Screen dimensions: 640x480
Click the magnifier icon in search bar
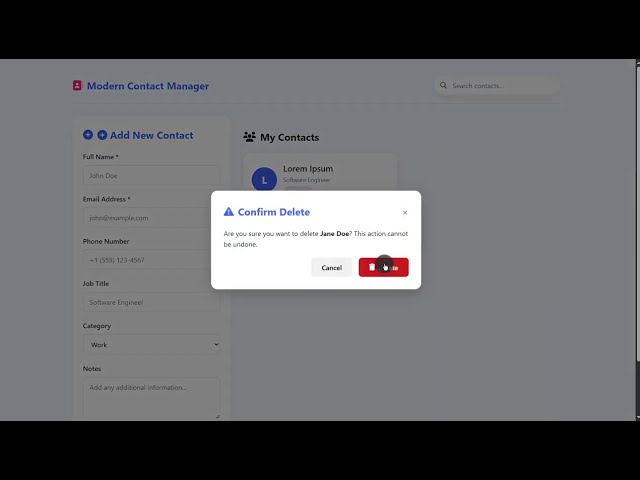(443, 85)
